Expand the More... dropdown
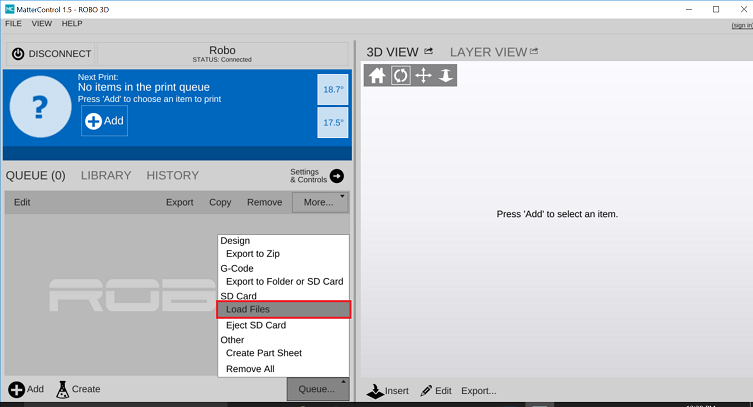The height and width of the screenshot is (407, 753). click(x=320, y=203)
